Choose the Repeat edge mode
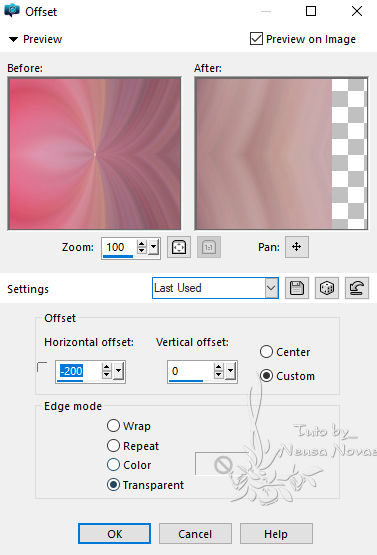The height and width of the screenshot is (555, 377). click(113, 445)
